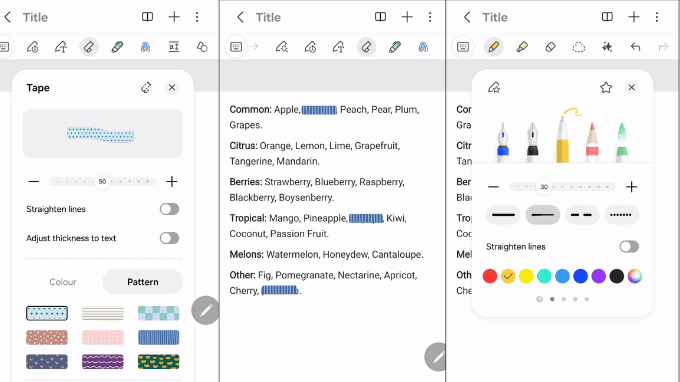Select the blue text style tool in the left toolbar
Viewport: 680px width, 382px height.
[145, 47]
